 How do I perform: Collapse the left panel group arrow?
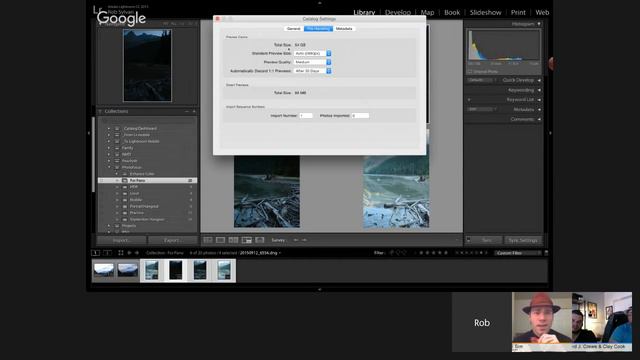[89, 133]
